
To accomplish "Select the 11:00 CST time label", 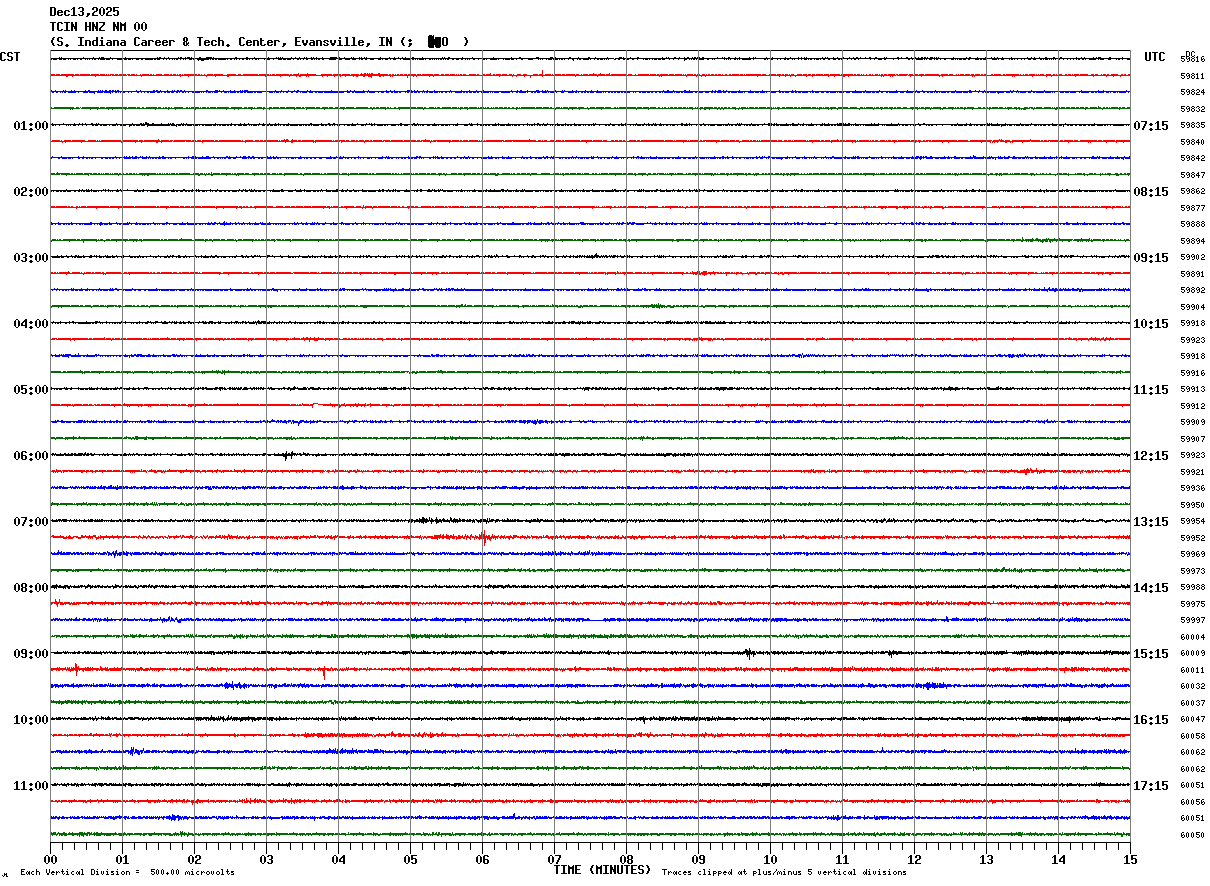I will point(30,786).
